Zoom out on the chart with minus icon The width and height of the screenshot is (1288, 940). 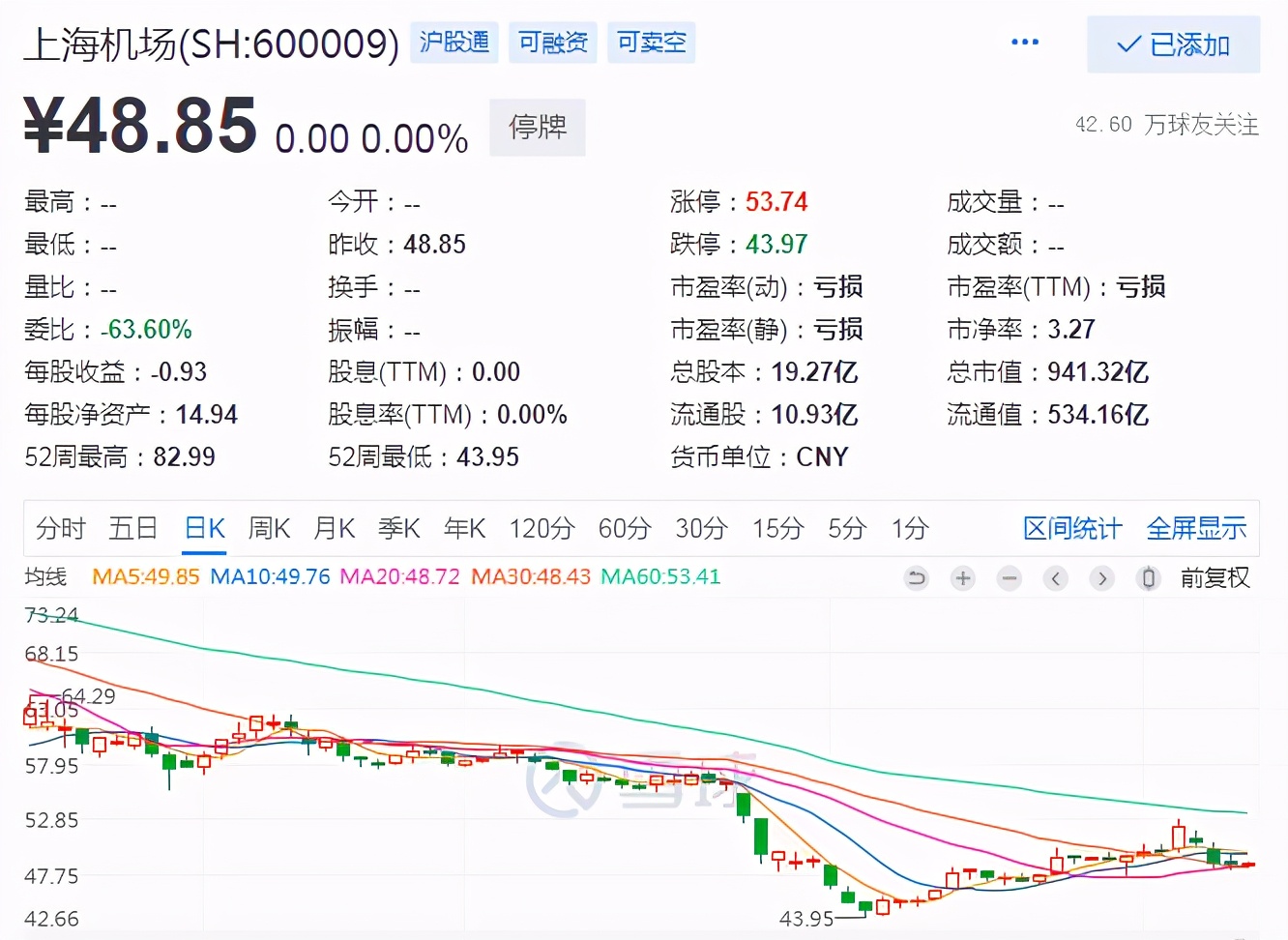pyautogui.click(x=1009, y=577)
